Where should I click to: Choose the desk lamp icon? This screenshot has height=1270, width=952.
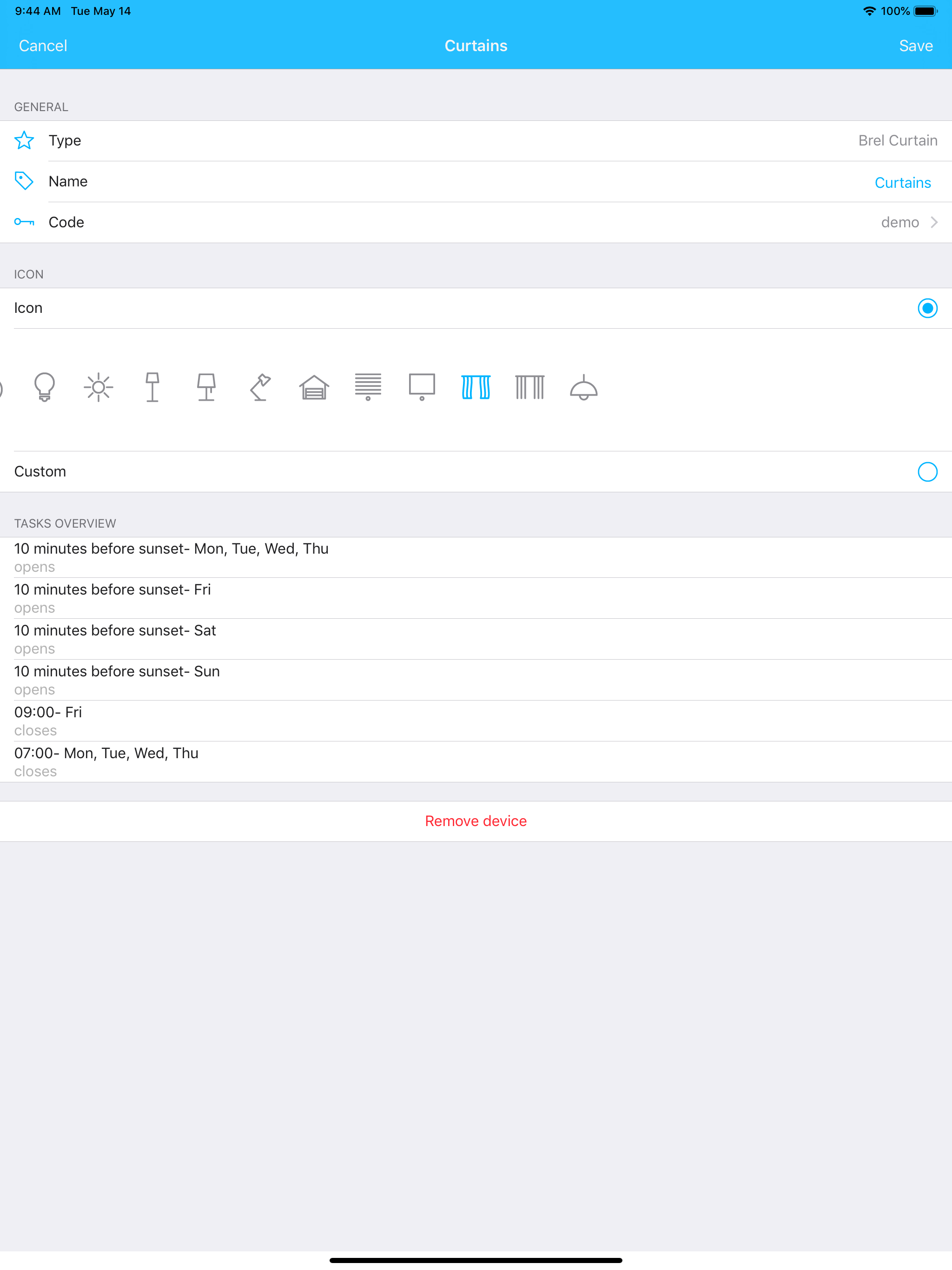tap(260, 387)
